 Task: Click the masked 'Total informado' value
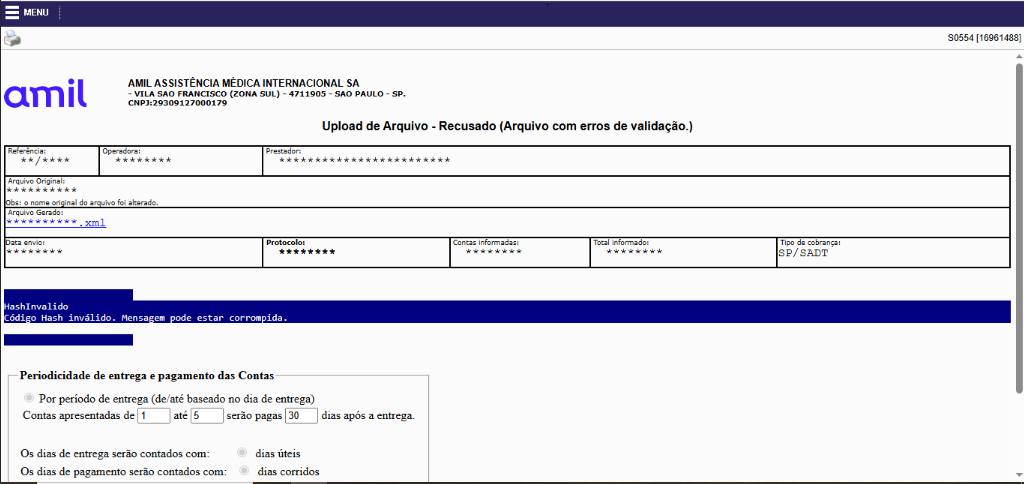[x=634, y=251]
